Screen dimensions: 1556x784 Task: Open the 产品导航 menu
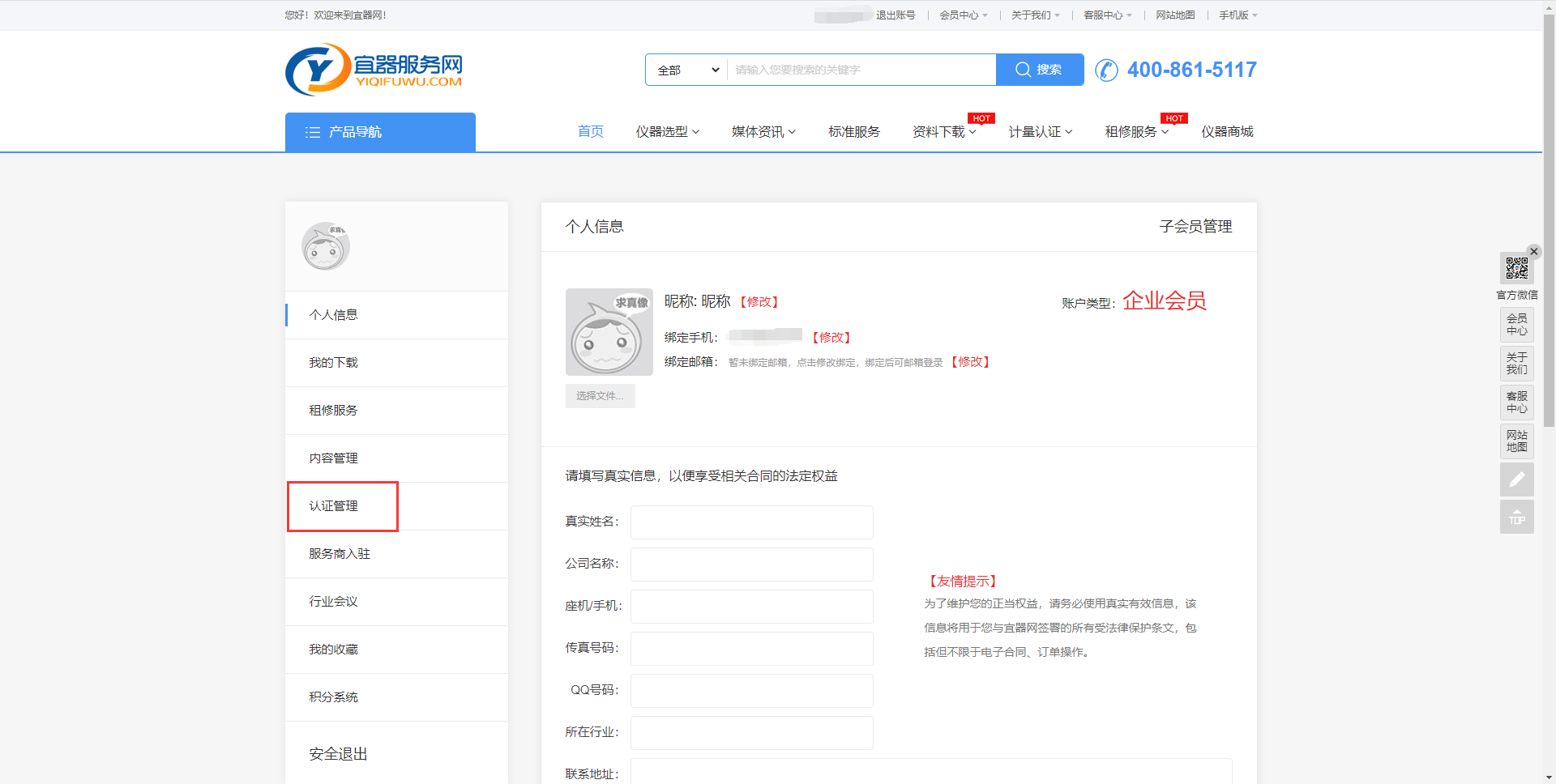pos(380,132)
